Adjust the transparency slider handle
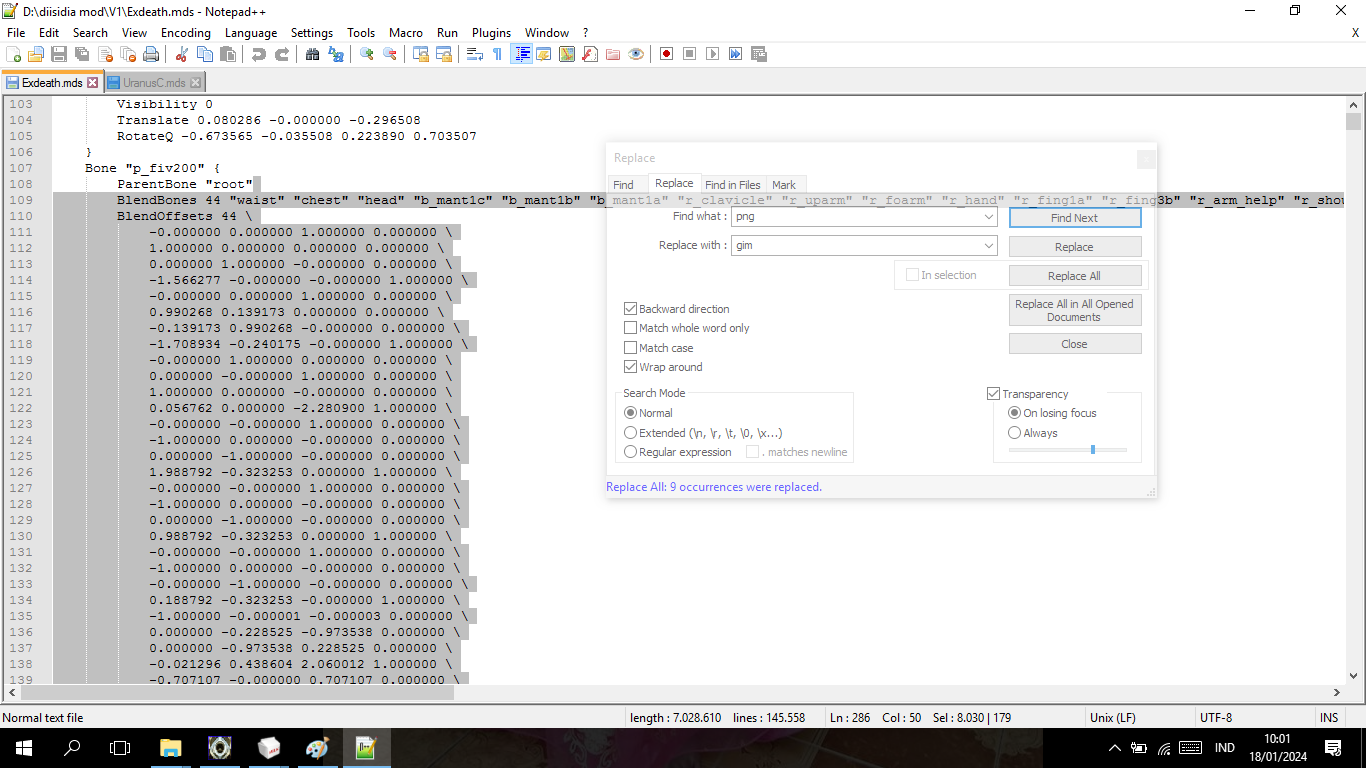 pyautogui.click(x=1093, y=450)
